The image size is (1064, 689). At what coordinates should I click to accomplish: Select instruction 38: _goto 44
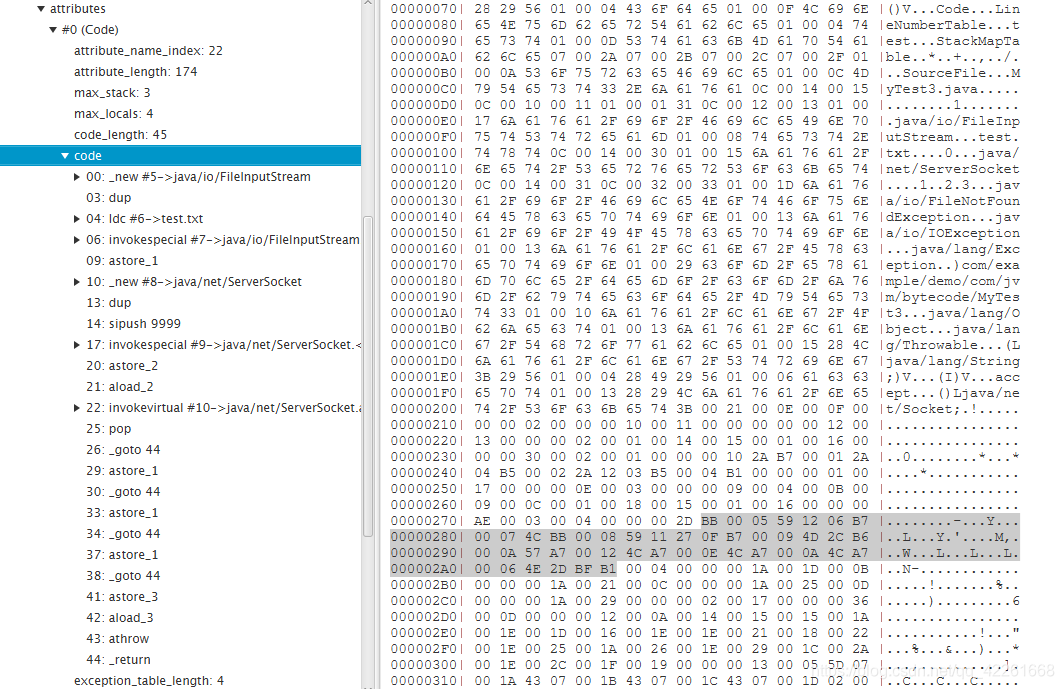tap(123, 576)
